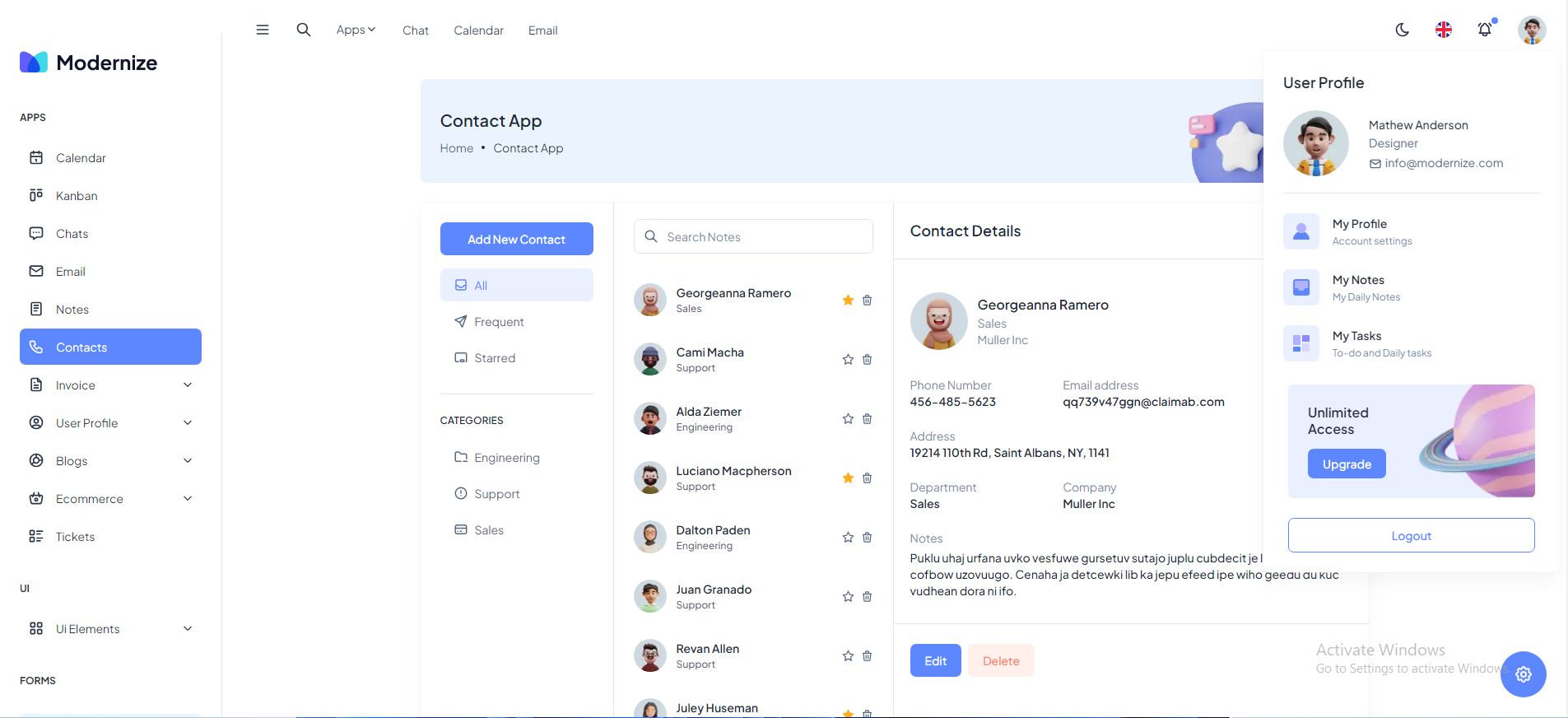This screenshot has width=1568, height=718.
Task: Click the trash icon for Alda Ziemer
Action: 867,419
